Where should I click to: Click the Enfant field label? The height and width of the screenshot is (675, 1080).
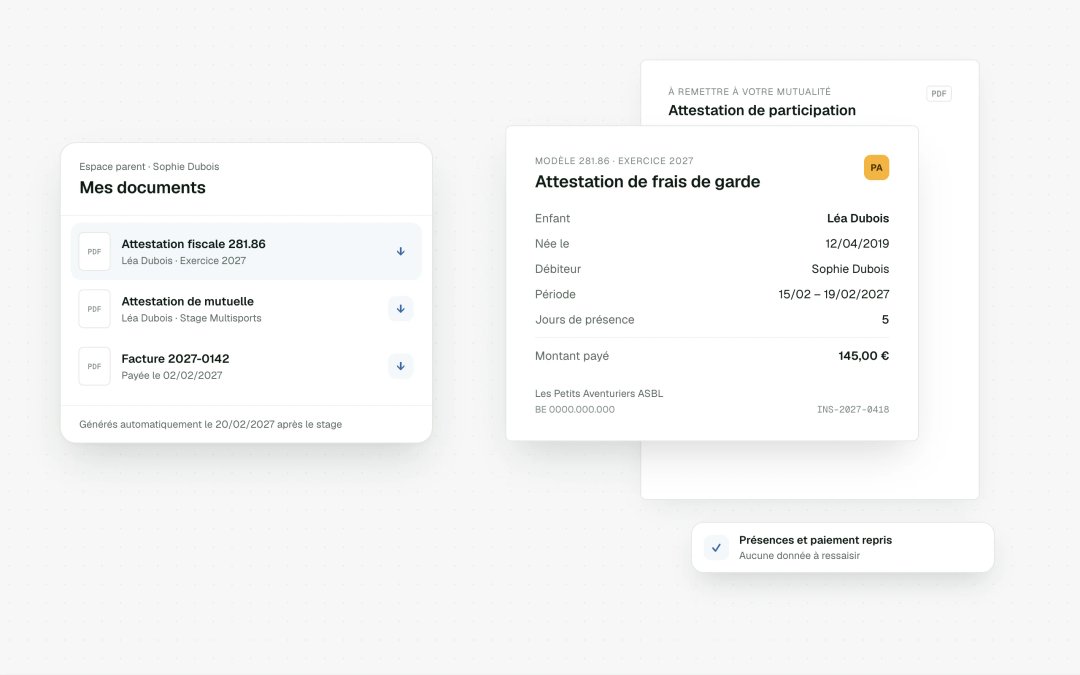point(552,218)
